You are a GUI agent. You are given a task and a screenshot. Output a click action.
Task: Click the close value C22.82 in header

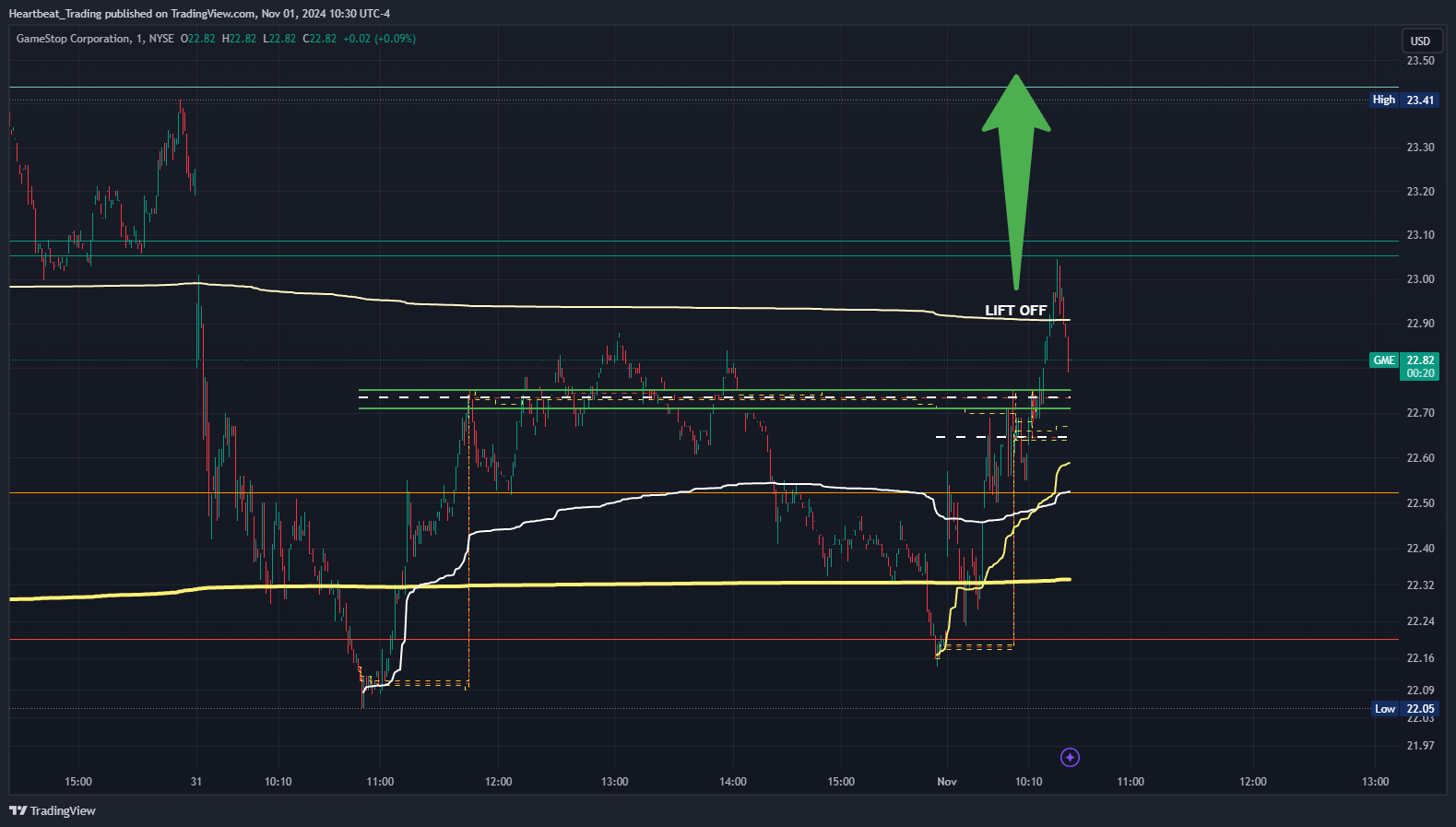(x=320, y=39)
